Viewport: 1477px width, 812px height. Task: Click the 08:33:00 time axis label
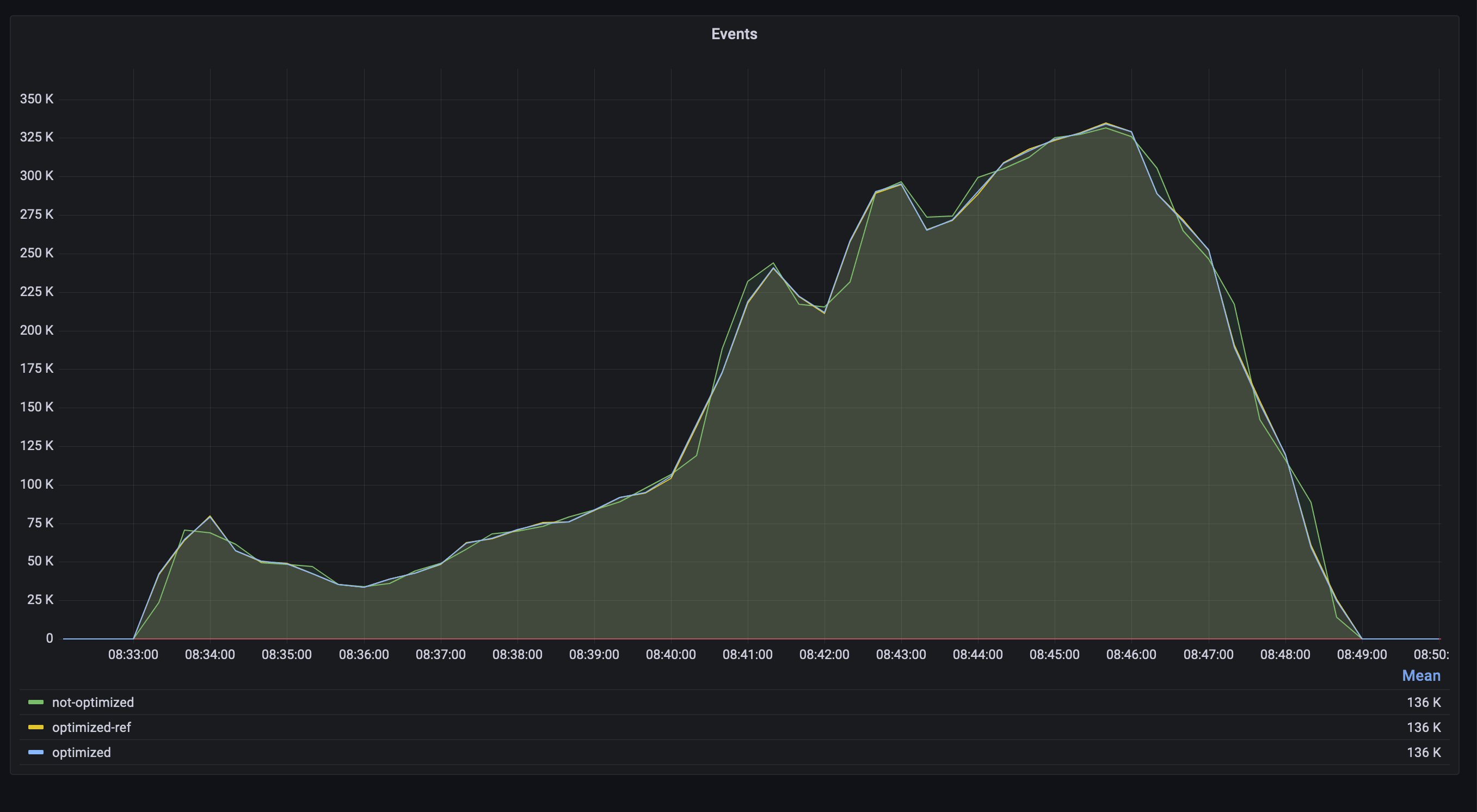[x=133, y=654]
